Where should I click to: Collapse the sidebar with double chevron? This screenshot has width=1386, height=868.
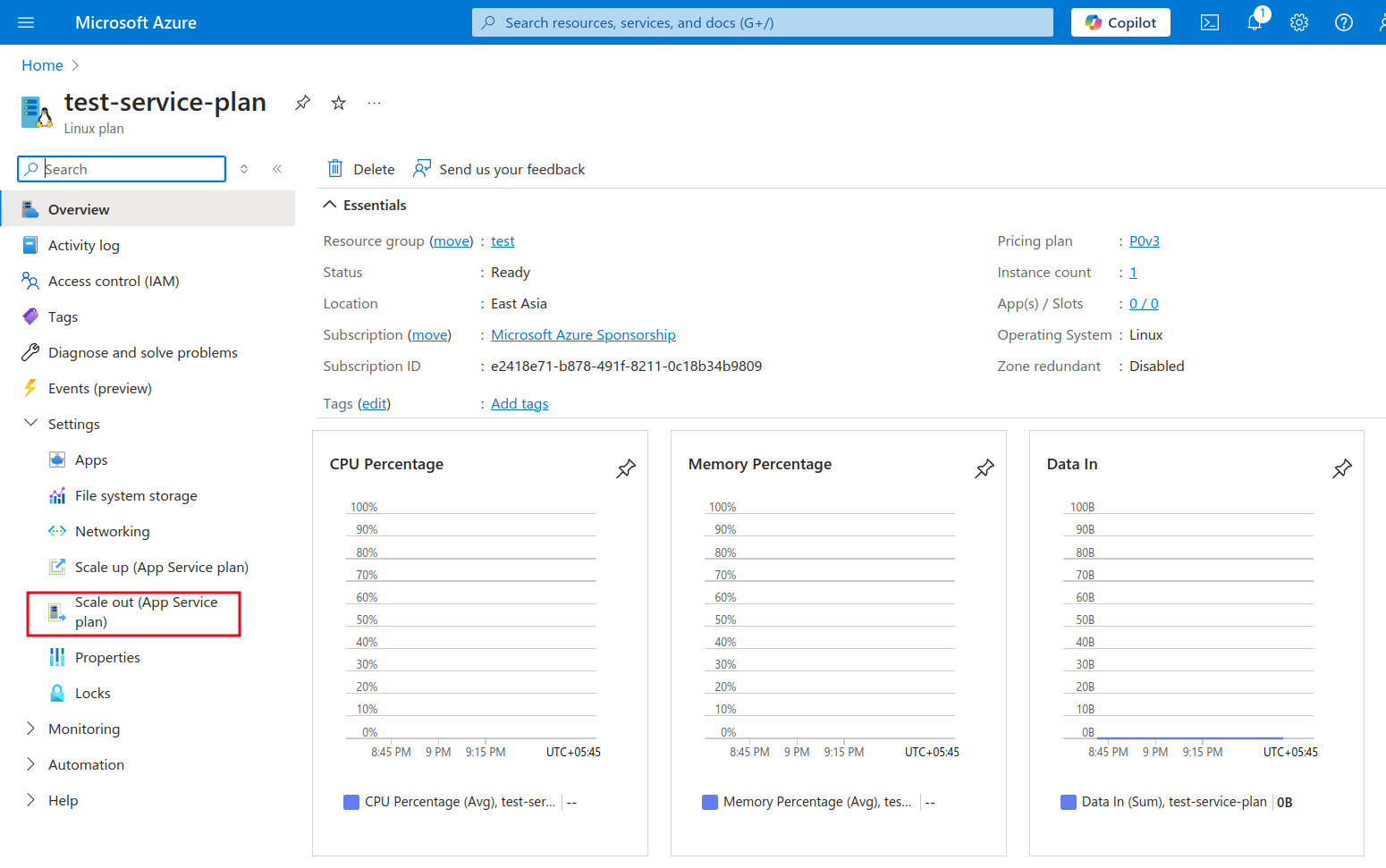[x=277, y=169]
